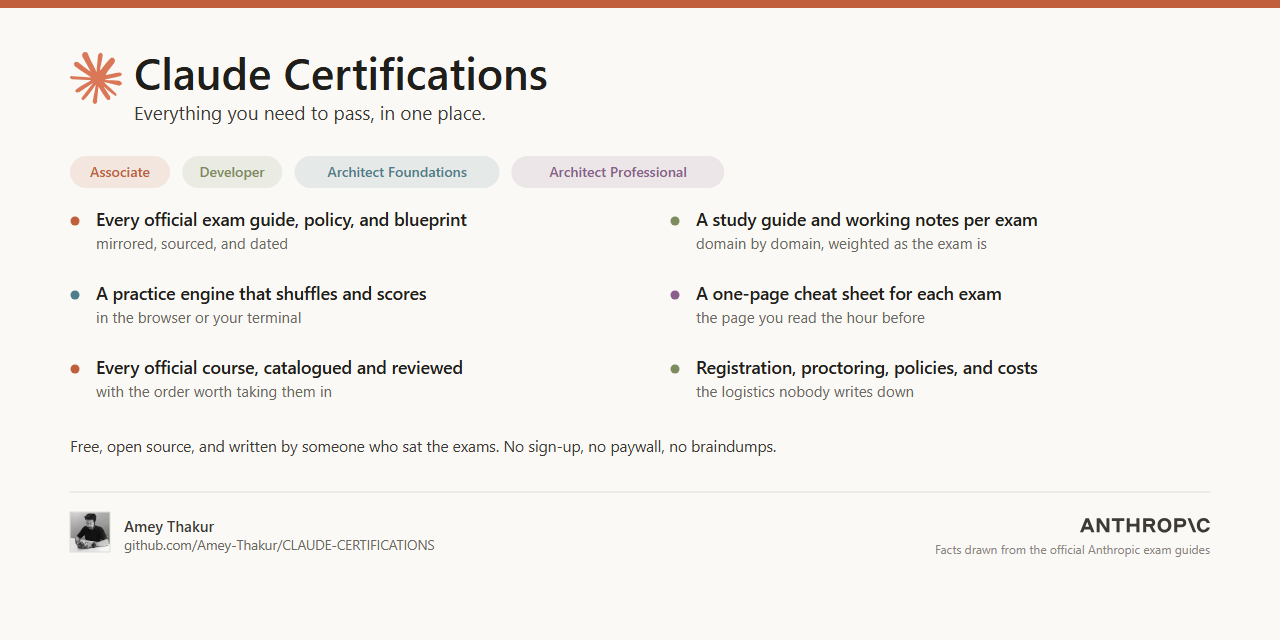Select the Architect Foundations pill
The height and width of the screenshot is (640, 1280).
[397, 172]
